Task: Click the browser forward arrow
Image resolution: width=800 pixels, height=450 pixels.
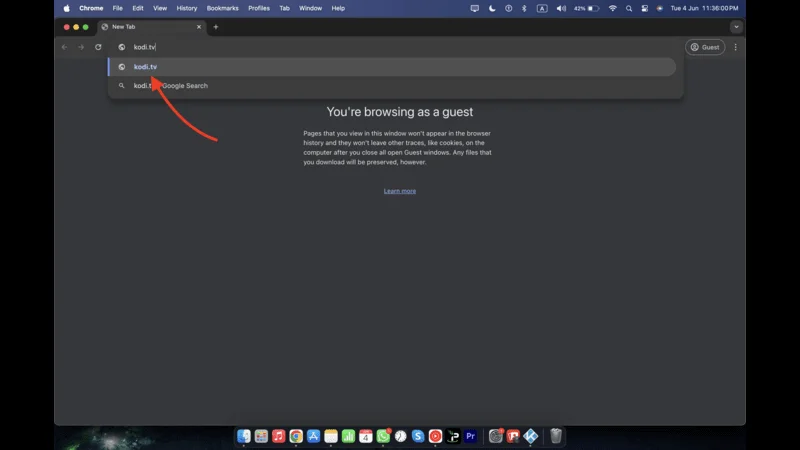Action: click(81, 47)
